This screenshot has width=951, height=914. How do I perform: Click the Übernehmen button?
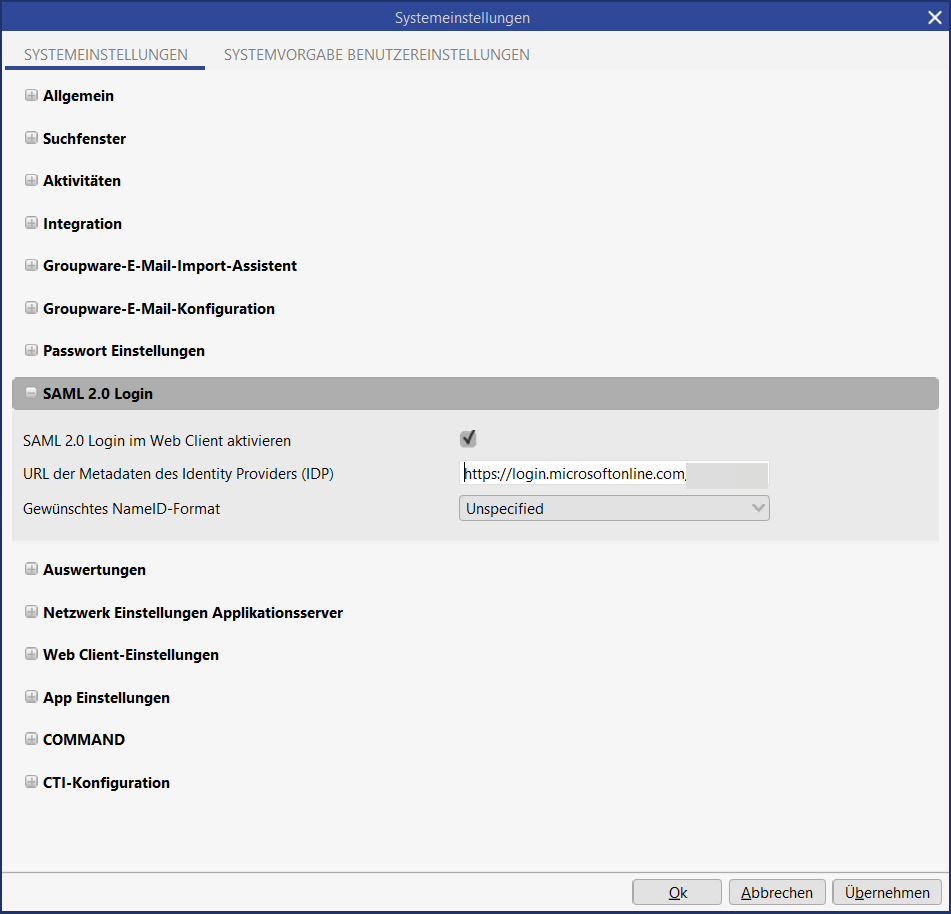coord(886,893)
